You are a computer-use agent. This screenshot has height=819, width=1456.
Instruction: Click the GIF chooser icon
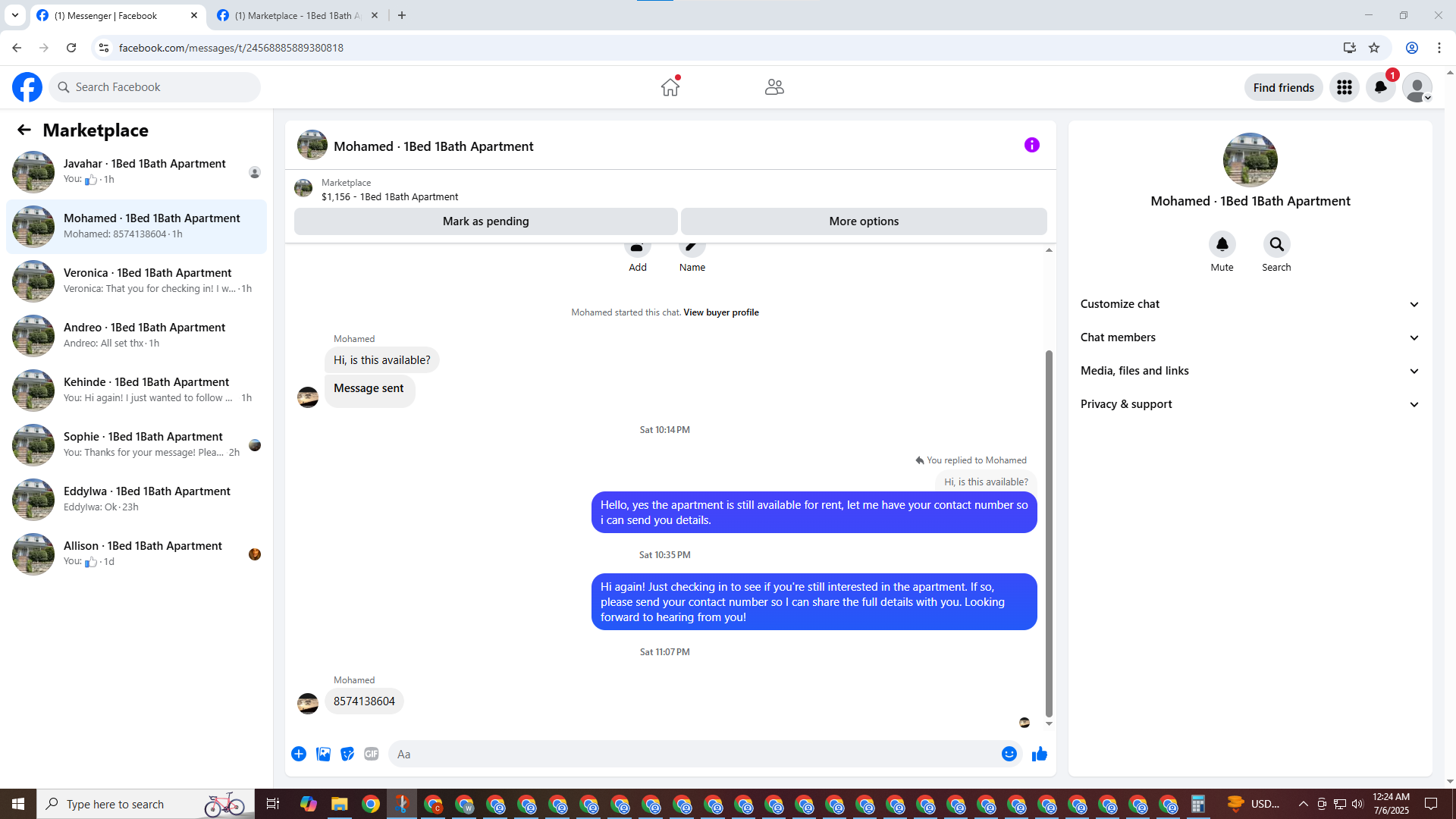[x=371, y=754]
